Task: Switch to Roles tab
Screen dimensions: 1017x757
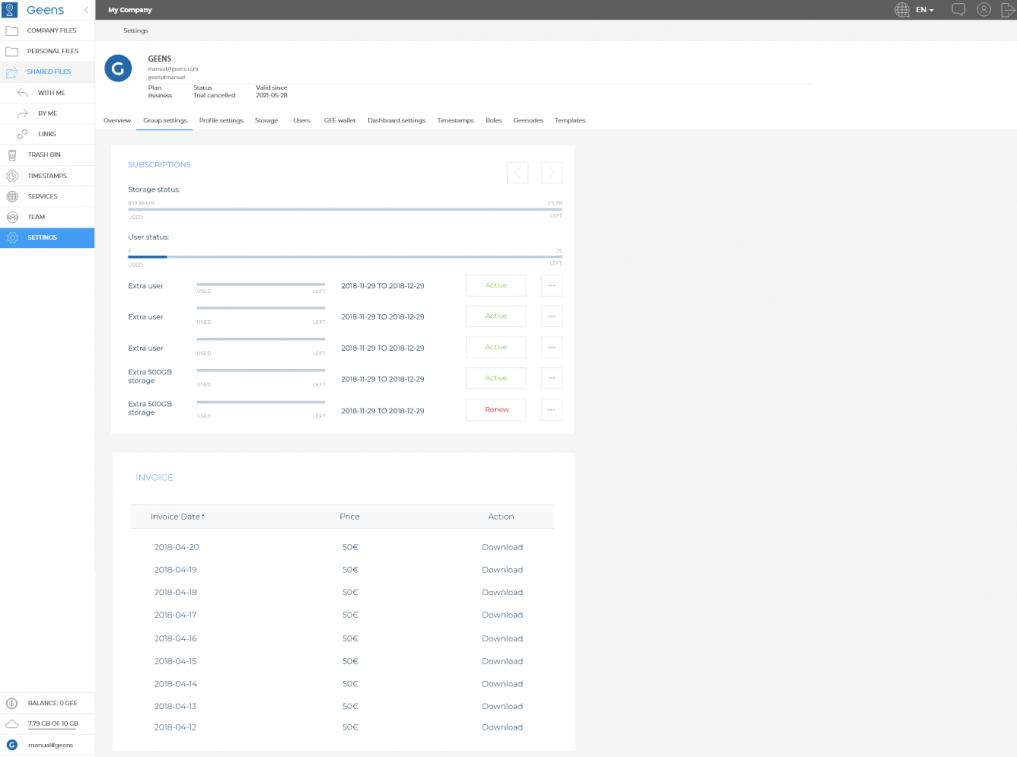Action: click(x=494, y=121)
